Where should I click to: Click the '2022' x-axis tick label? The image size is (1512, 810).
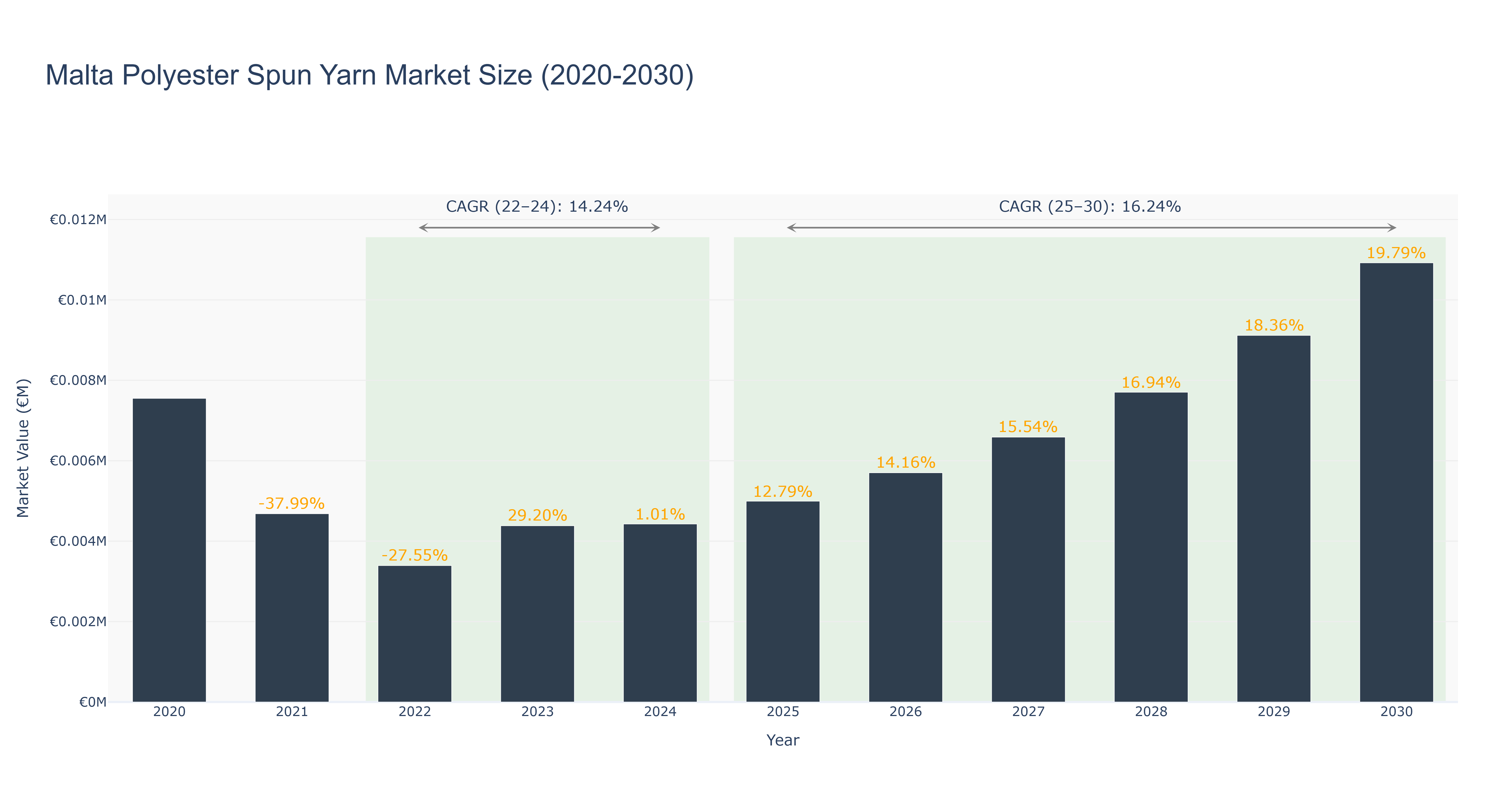click(414, 712)
